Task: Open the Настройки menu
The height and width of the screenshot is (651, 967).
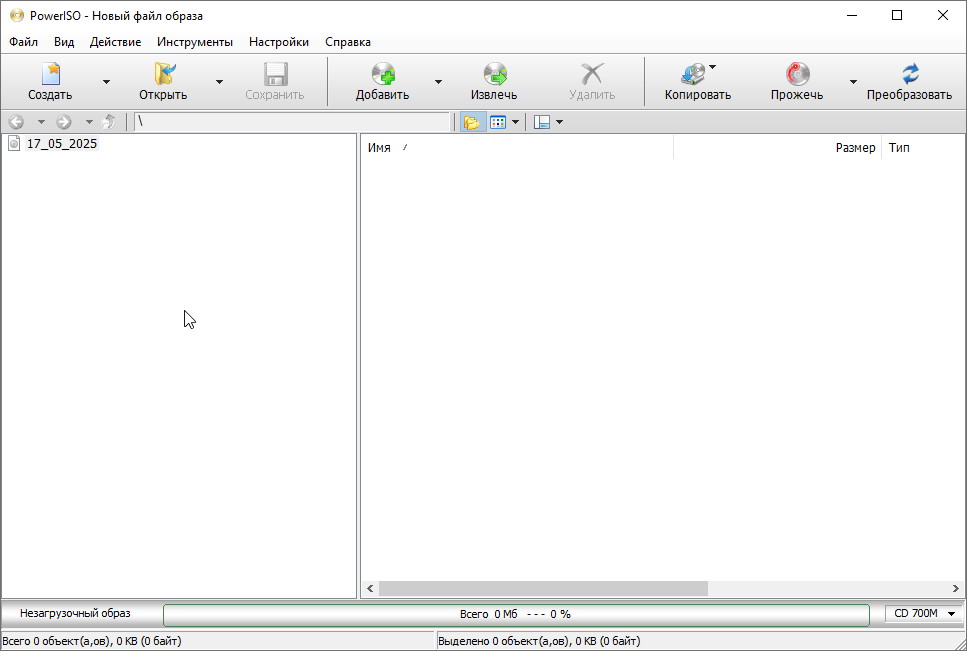Action: (279, 42)
